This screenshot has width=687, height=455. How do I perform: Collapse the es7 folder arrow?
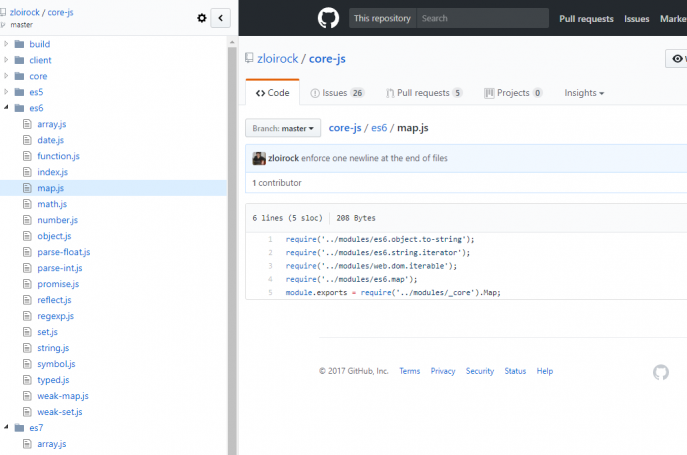tap(6, 427)
